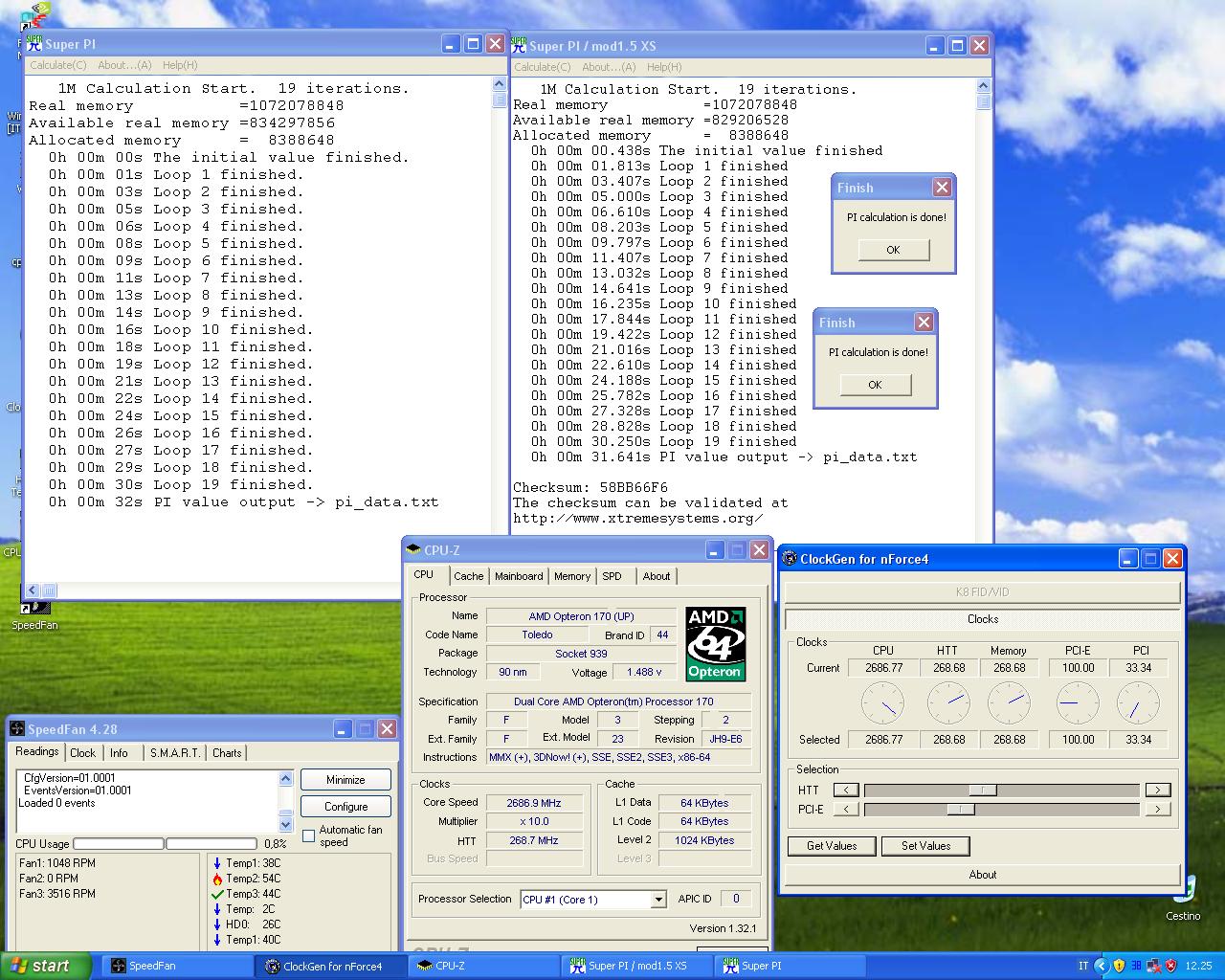Click the left Super PI horizontal scroll left arrow

[33, 590]
